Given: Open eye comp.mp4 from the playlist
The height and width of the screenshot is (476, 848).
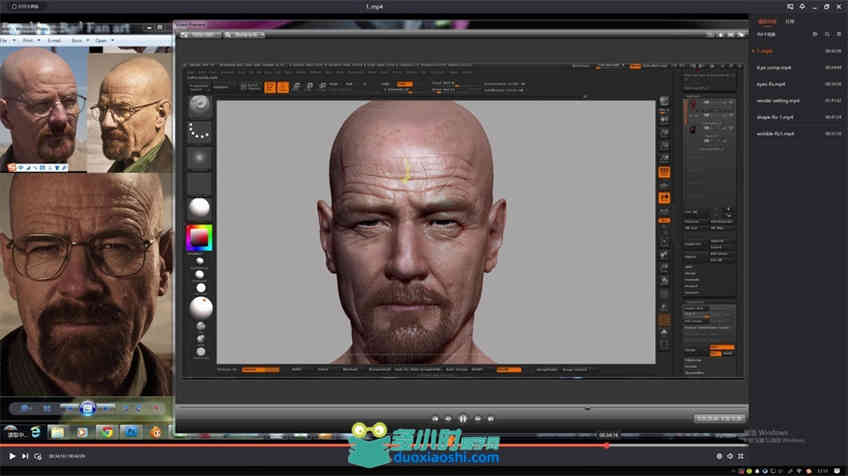Looking at the screenshot, I should point(773,68).
